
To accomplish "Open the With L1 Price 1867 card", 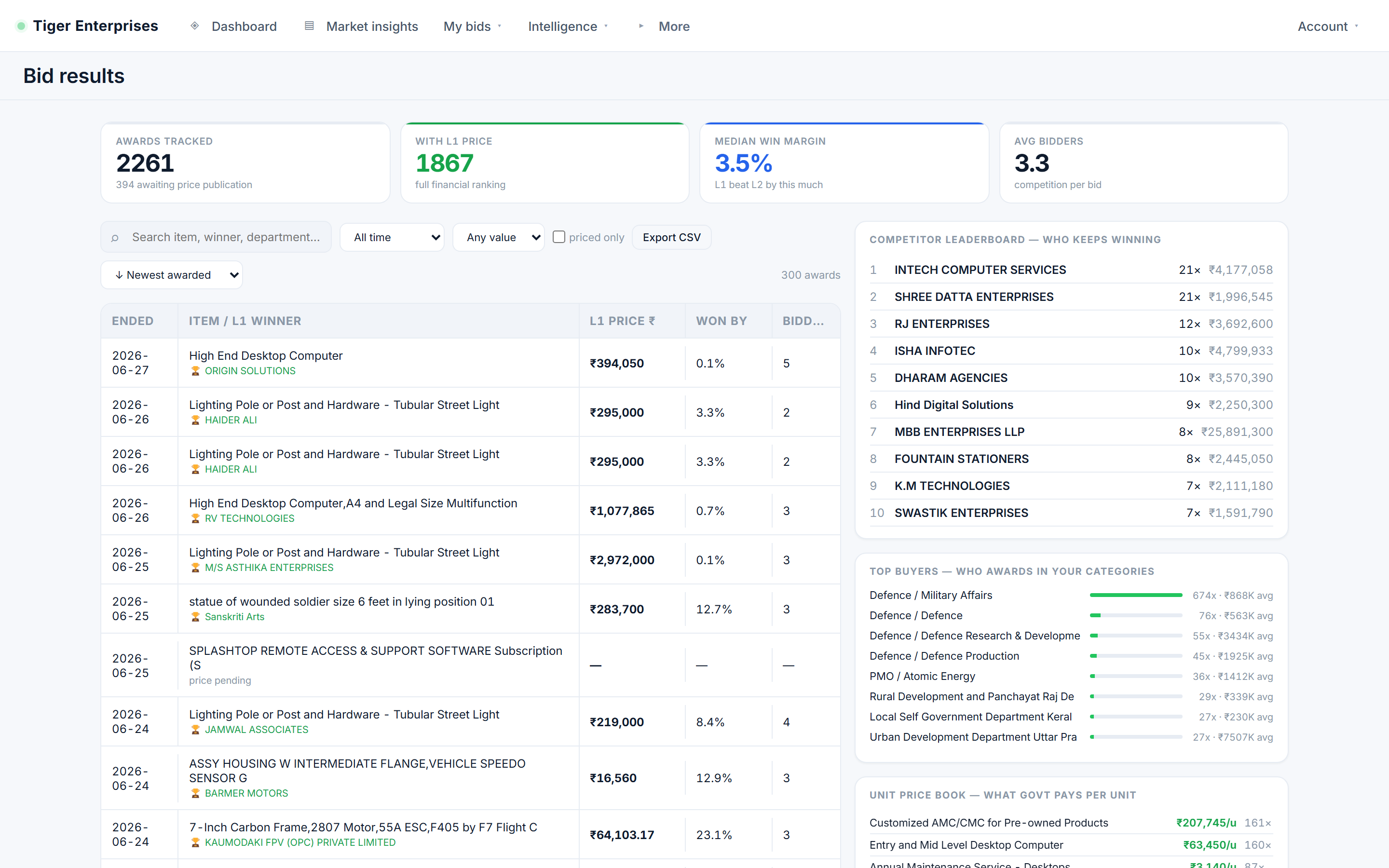I will click(545, 163).
